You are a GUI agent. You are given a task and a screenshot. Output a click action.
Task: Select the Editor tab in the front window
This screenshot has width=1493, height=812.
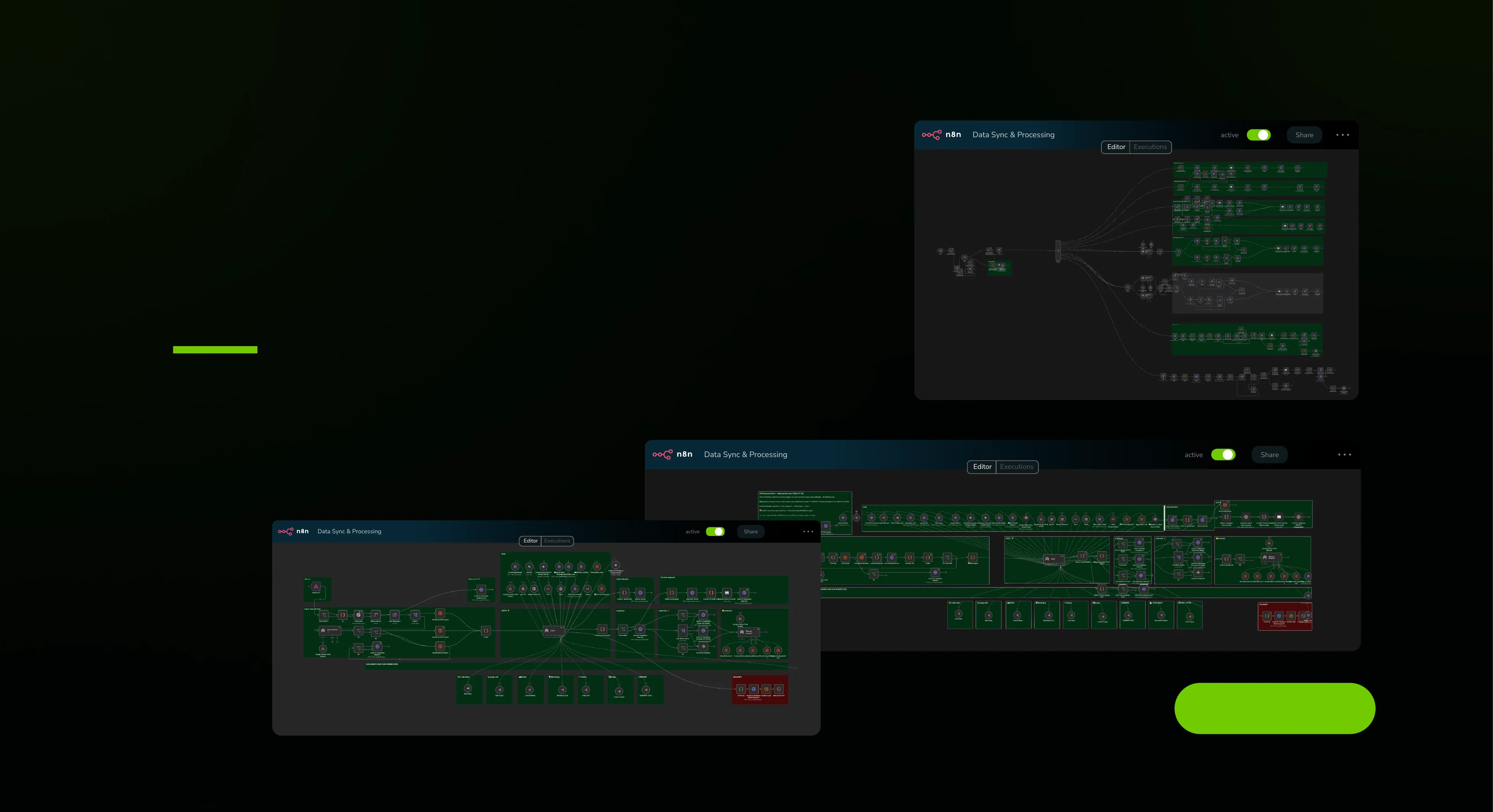(530, 541)
